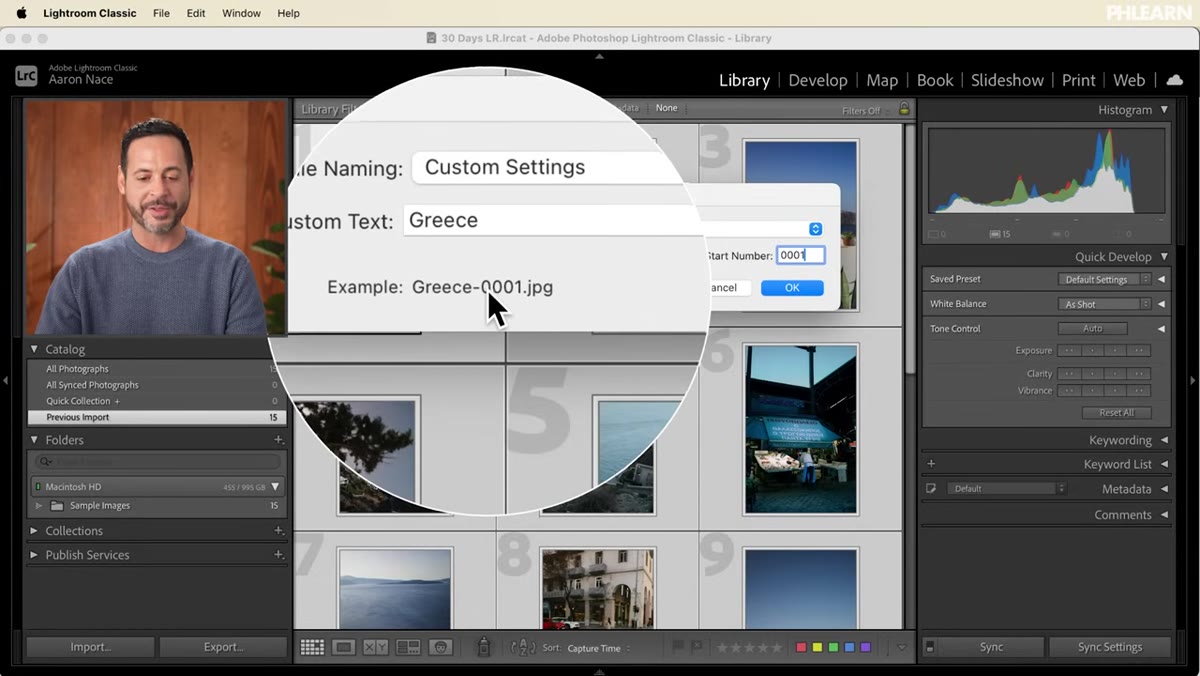
Task: Toggle Auto Sync switch beside Sync button
Action: click(929, 647)
